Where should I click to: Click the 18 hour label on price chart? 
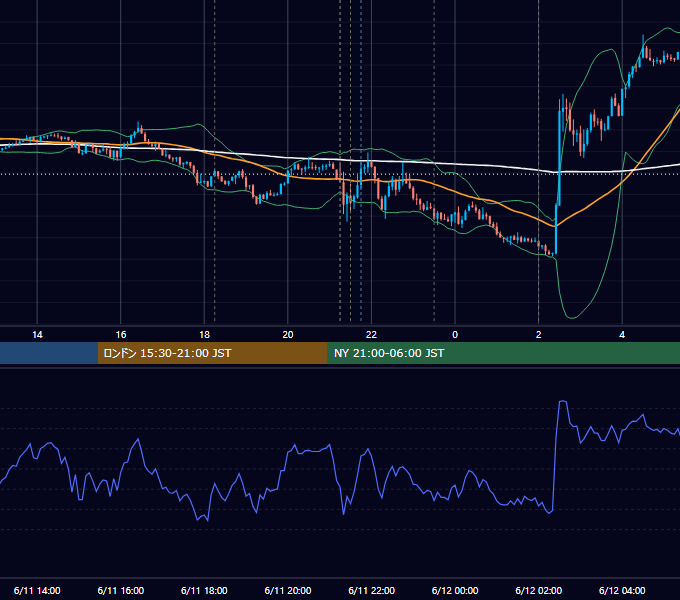(x=204, y=335)
